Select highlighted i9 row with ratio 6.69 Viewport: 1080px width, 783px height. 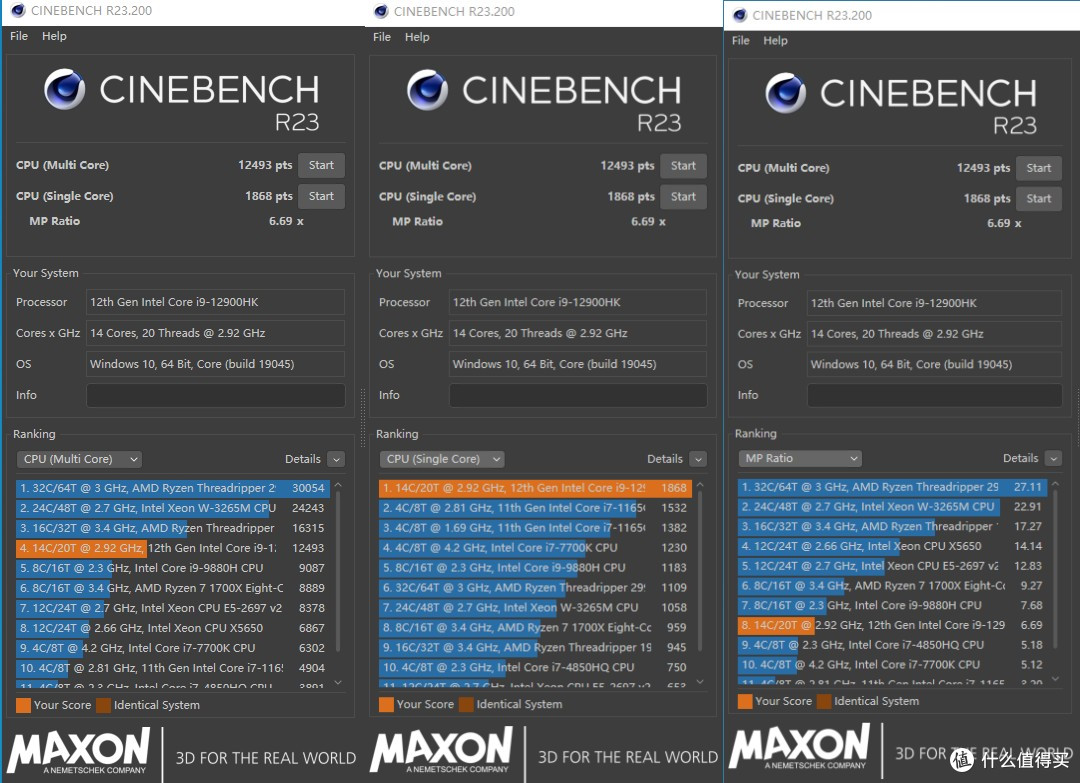click(892, 625)
